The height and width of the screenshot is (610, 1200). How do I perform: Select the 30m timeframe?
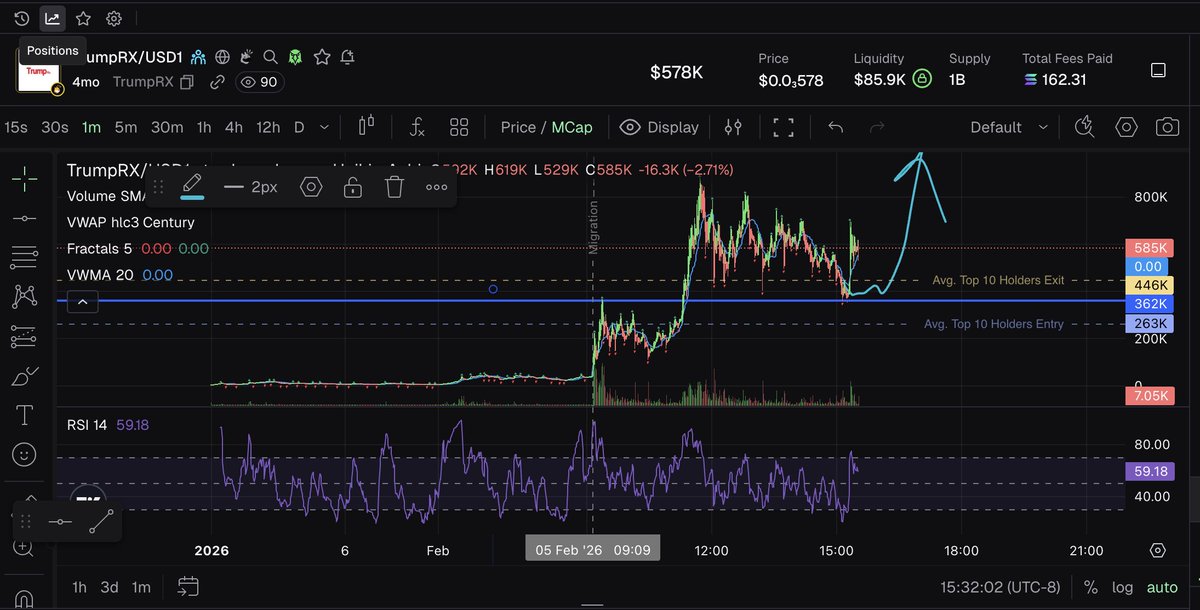(x=166, y=127)
